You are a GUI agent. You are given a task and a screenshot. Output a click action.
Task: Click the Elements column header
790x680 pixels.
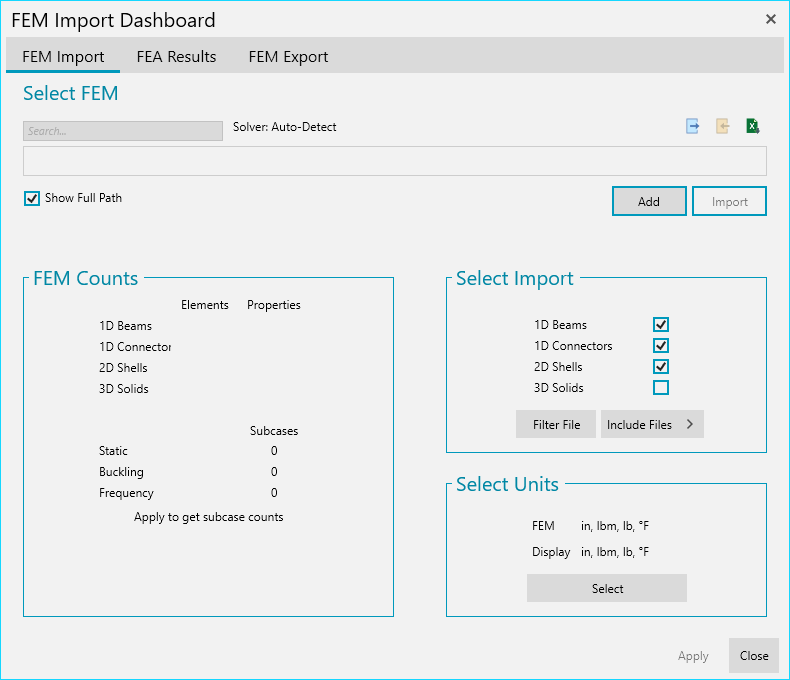205,305
